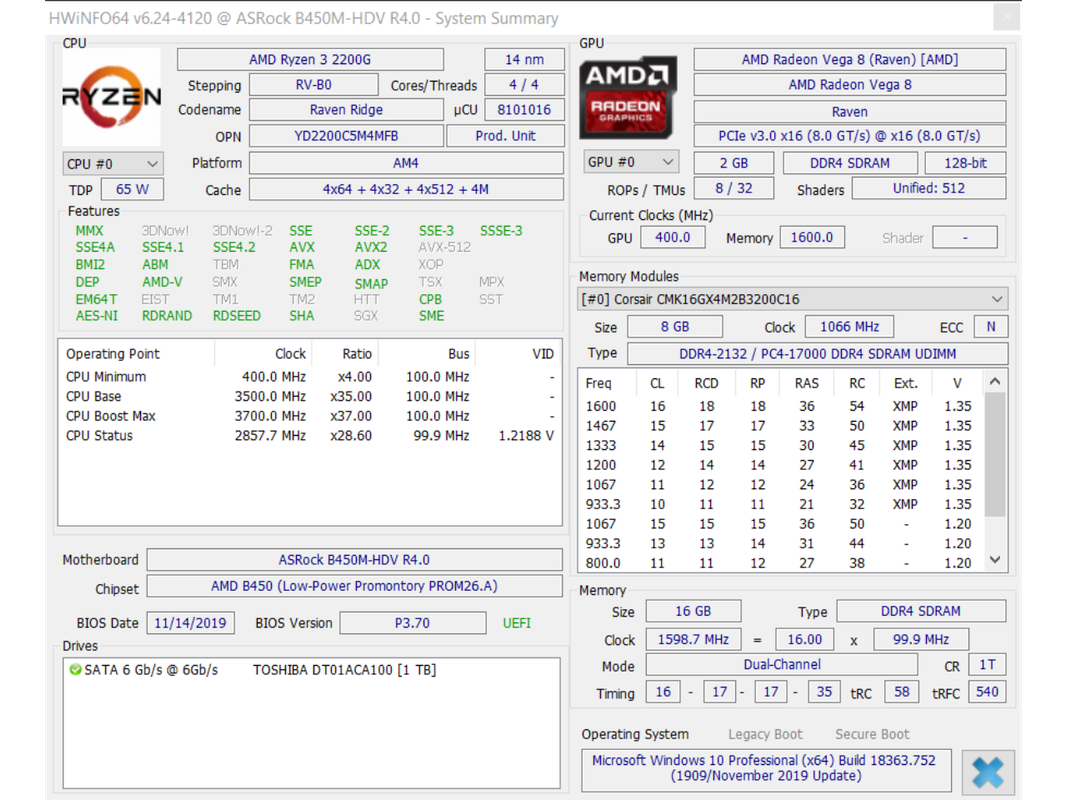Click the cache 4x64 + 4x32 field

[406, 189]
